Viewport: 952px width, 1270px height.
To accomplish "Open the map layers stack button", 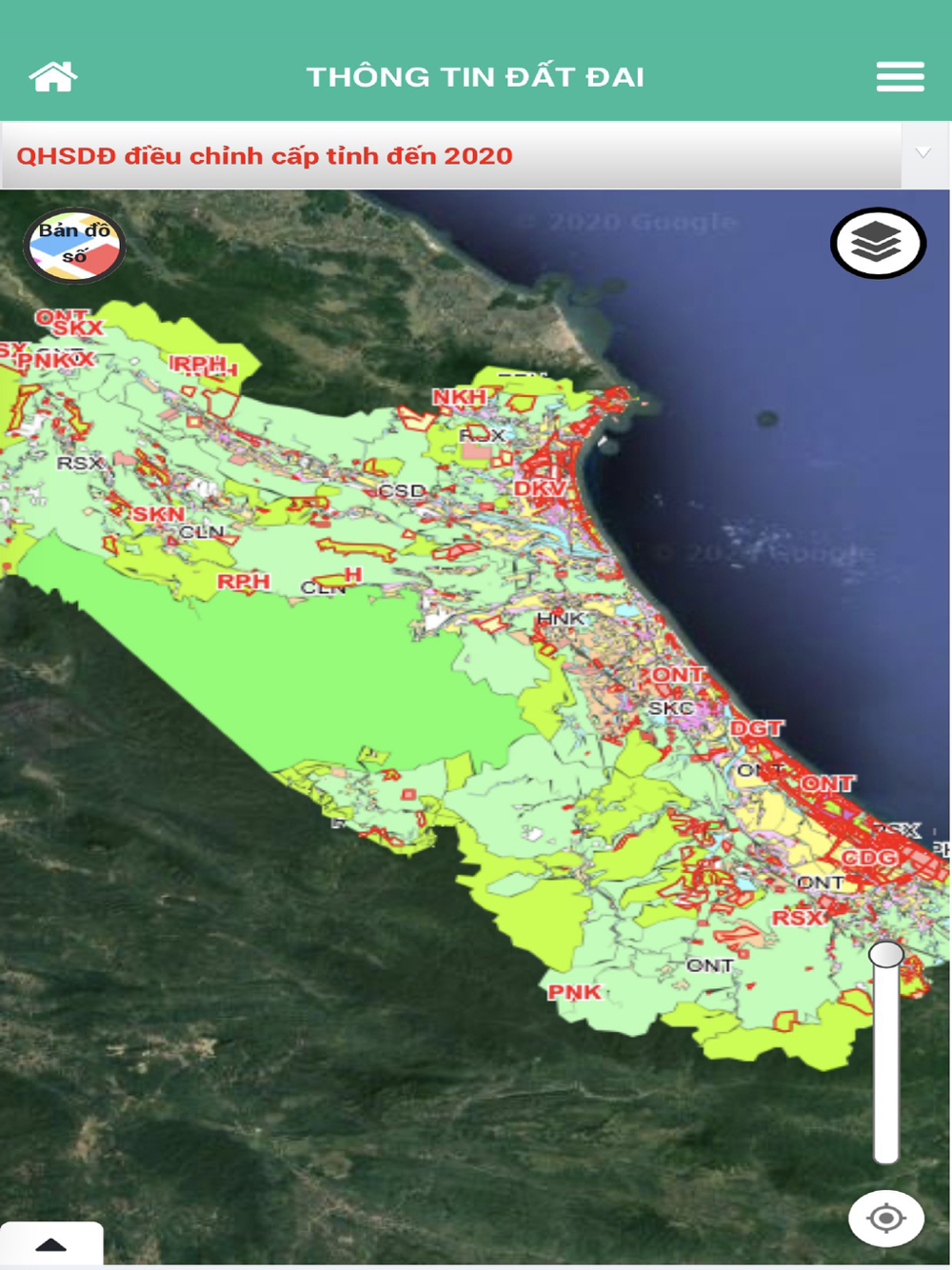I will click(877, 243).
